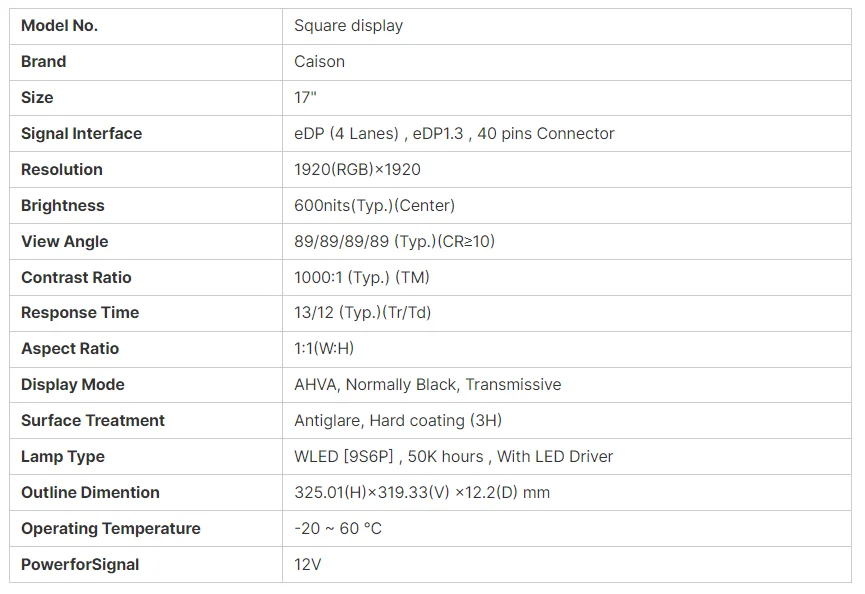The height and width of the screenshot is (594, 865).
Task: Select the "Square display" value text
Action: pyautogui.click(x=348, y=26)
